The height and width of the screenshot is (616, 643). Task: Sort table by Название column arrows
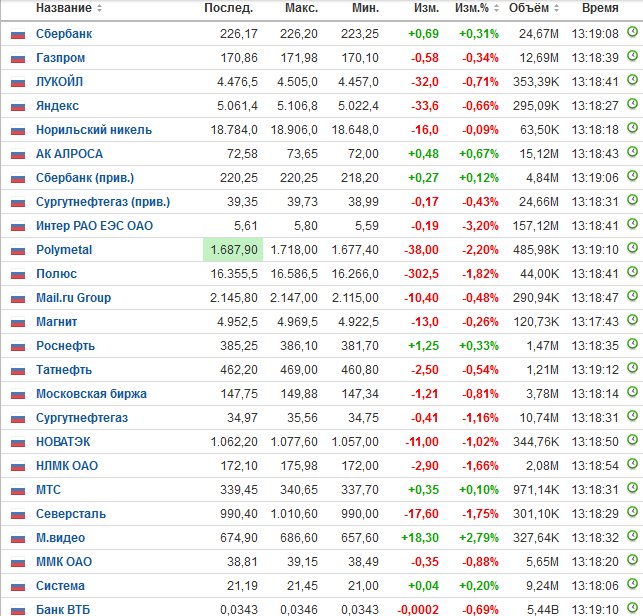99,8
